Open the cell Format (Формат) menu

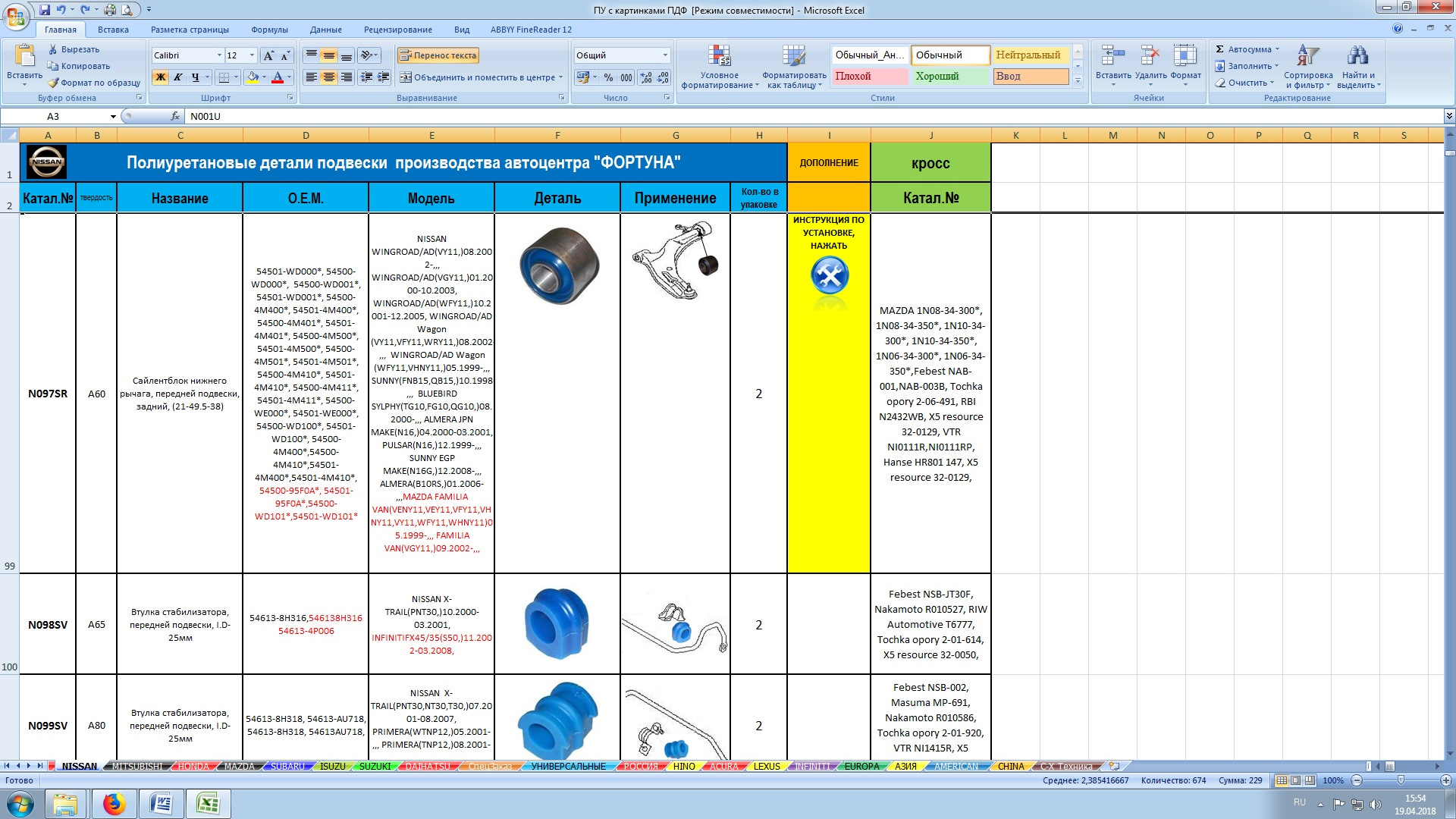tap(1185, 66)
